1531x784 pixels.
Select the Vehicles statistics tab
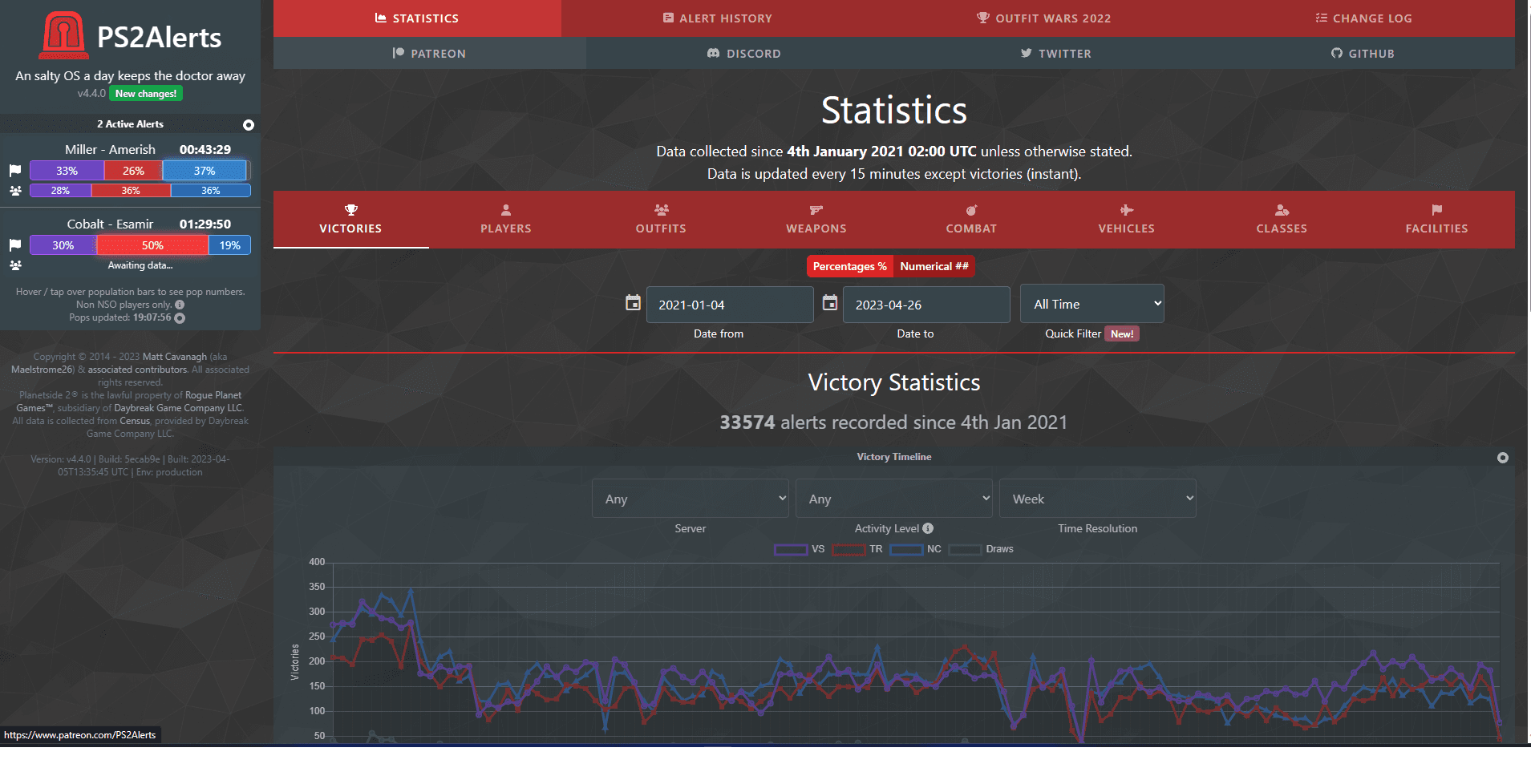pyautogui.click(x=1127, y=220)
